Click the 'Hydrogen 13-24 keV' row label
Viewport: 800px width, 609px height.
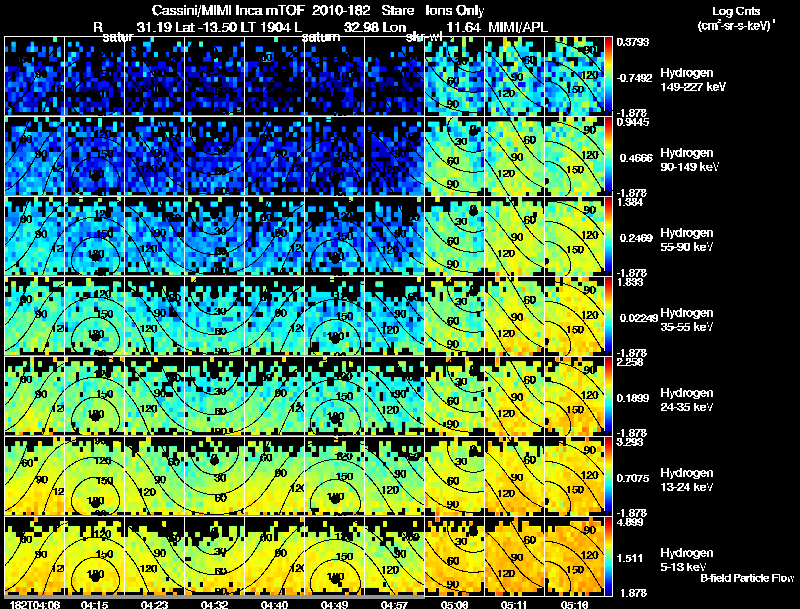click(x=687, y=480)
